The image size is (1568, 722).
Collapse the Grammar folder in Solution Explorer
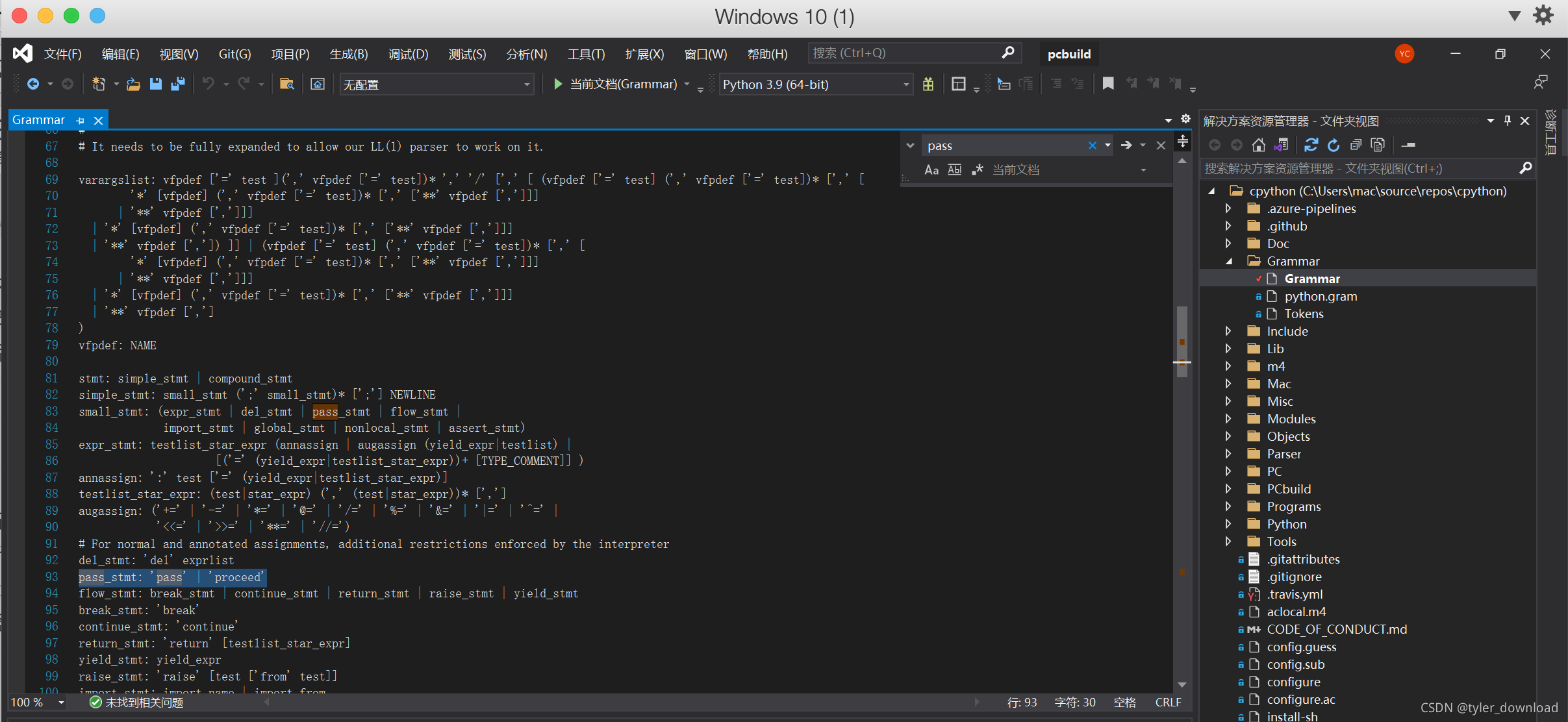(1228, 261)
